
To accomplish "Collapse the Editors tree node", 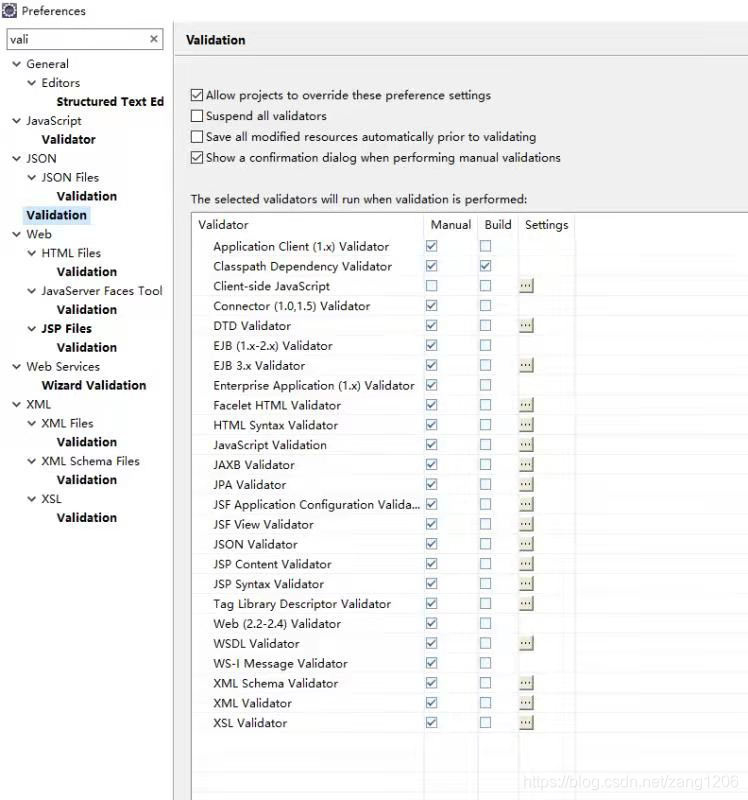I will coord(32,83).
